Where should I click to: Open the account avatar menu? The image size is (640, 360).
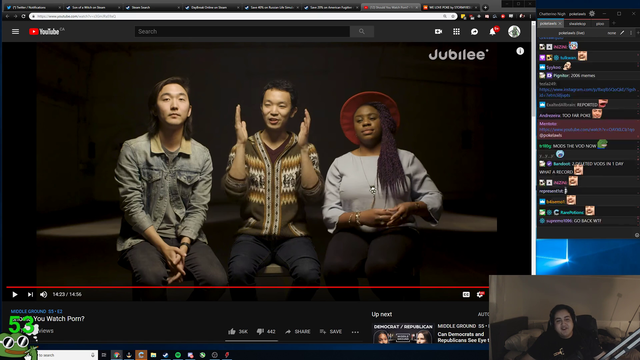tap(514, 31)
